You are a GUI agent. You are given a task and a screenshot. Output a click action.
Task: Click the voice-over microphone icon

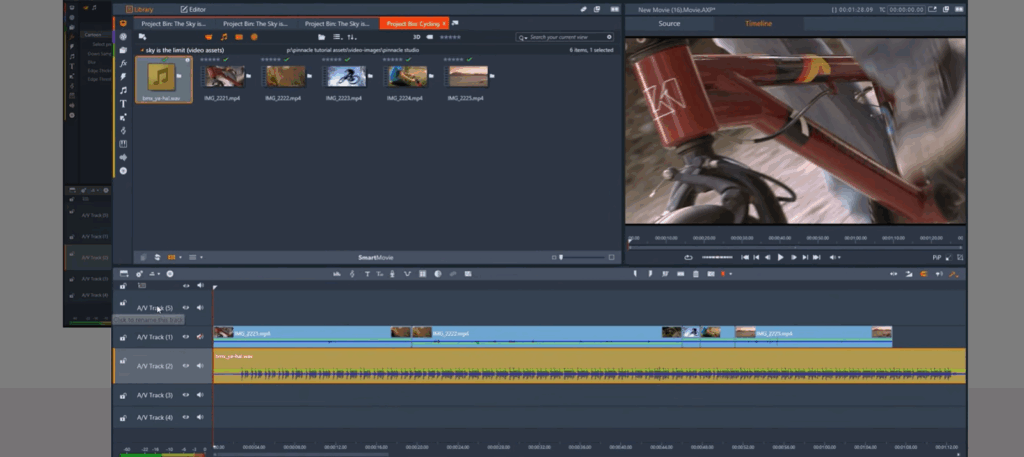pos(392,274)
